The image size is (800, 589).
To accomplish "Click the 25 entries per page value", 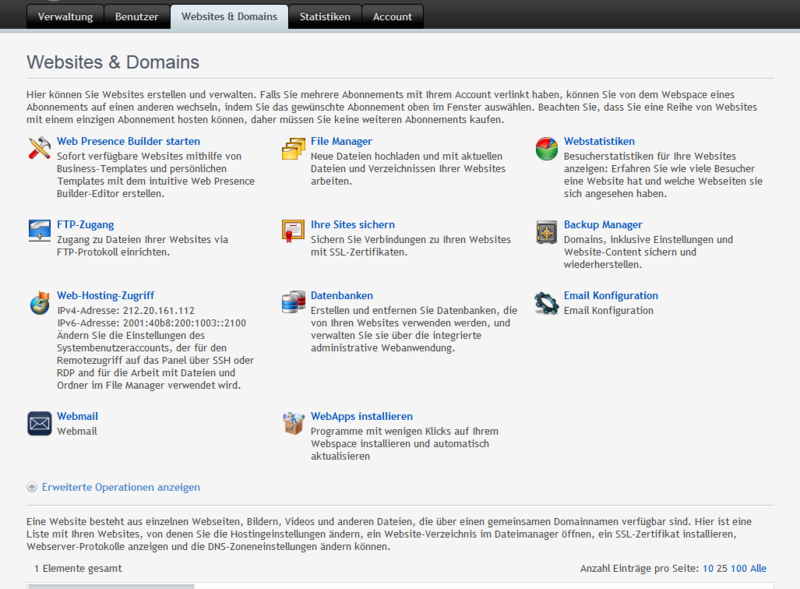I will [x=722, y=569].
